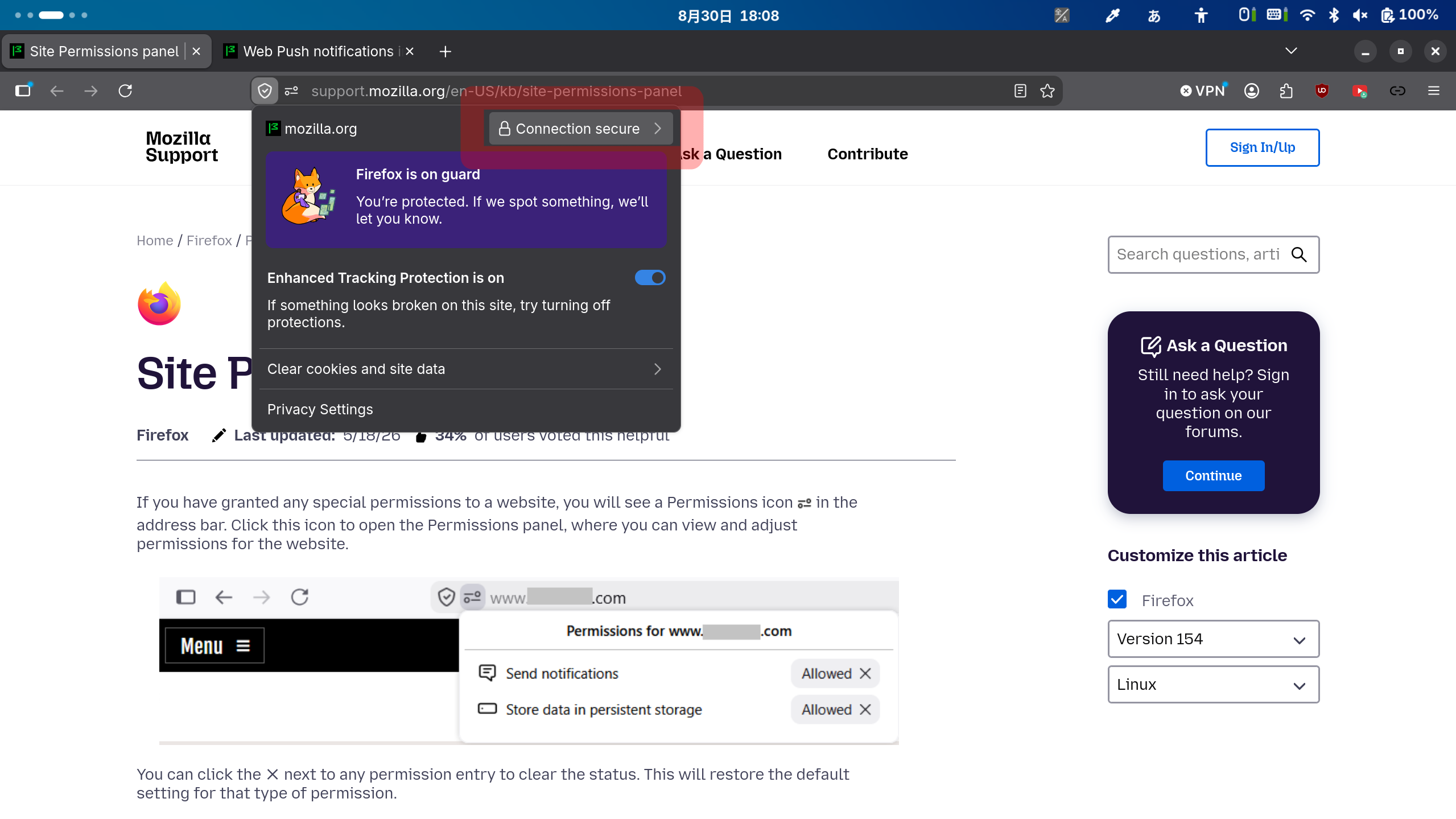The width and height of the screenshot is (1456, 819).
Task: Expand Connection secure details
Action: coord(580,129)
